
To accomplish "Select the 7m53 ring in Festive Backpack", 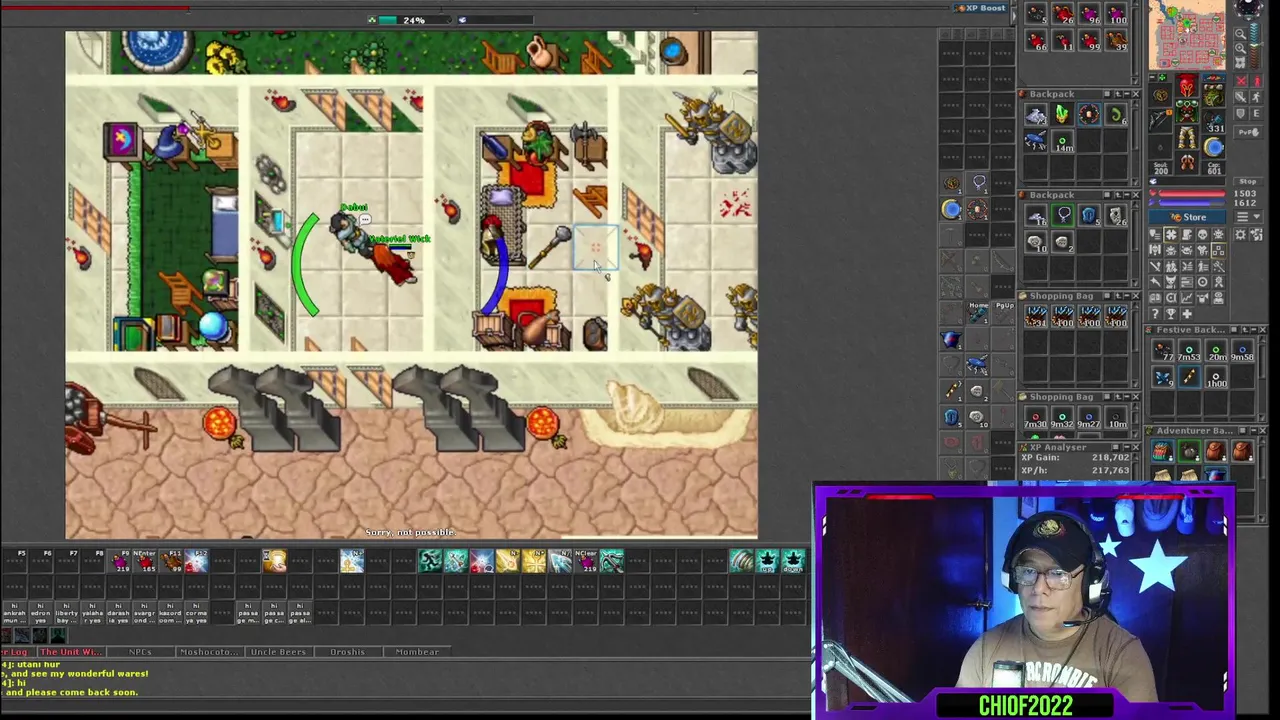I will 1189,352.
